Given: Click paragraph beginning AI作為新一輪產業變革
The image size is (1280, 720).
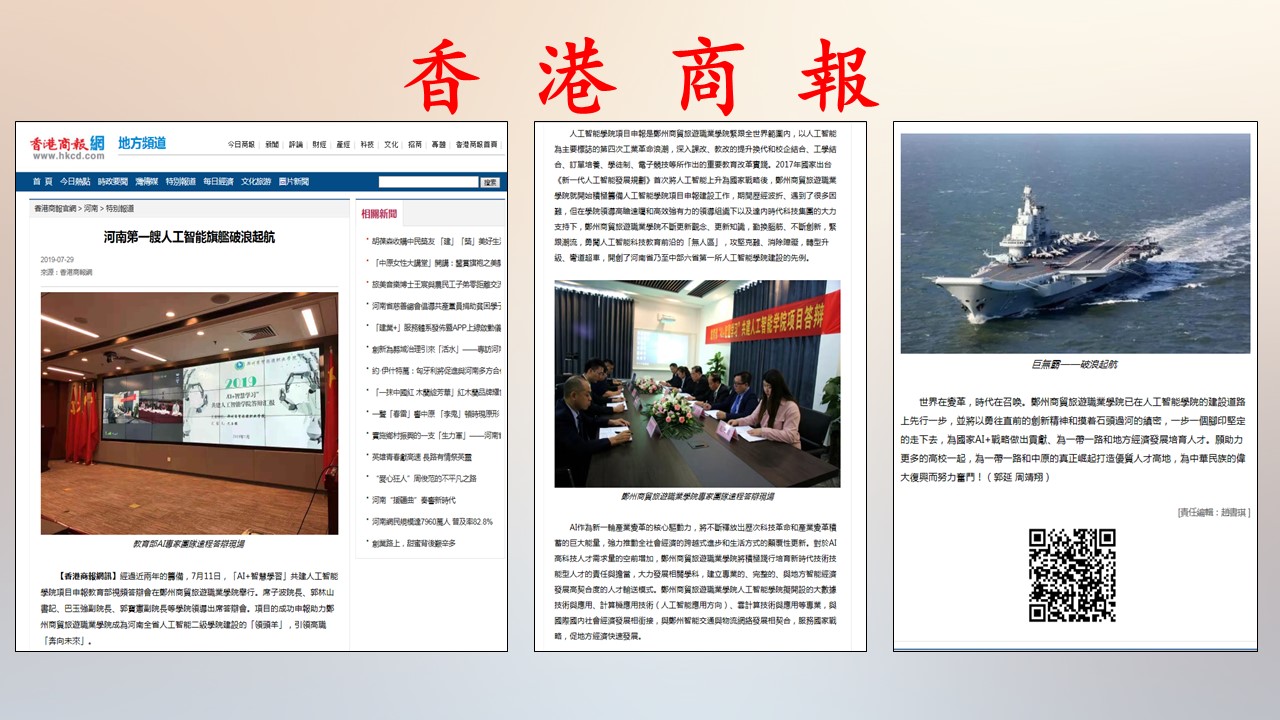Looking at the screenshot, I should point(697,580).
